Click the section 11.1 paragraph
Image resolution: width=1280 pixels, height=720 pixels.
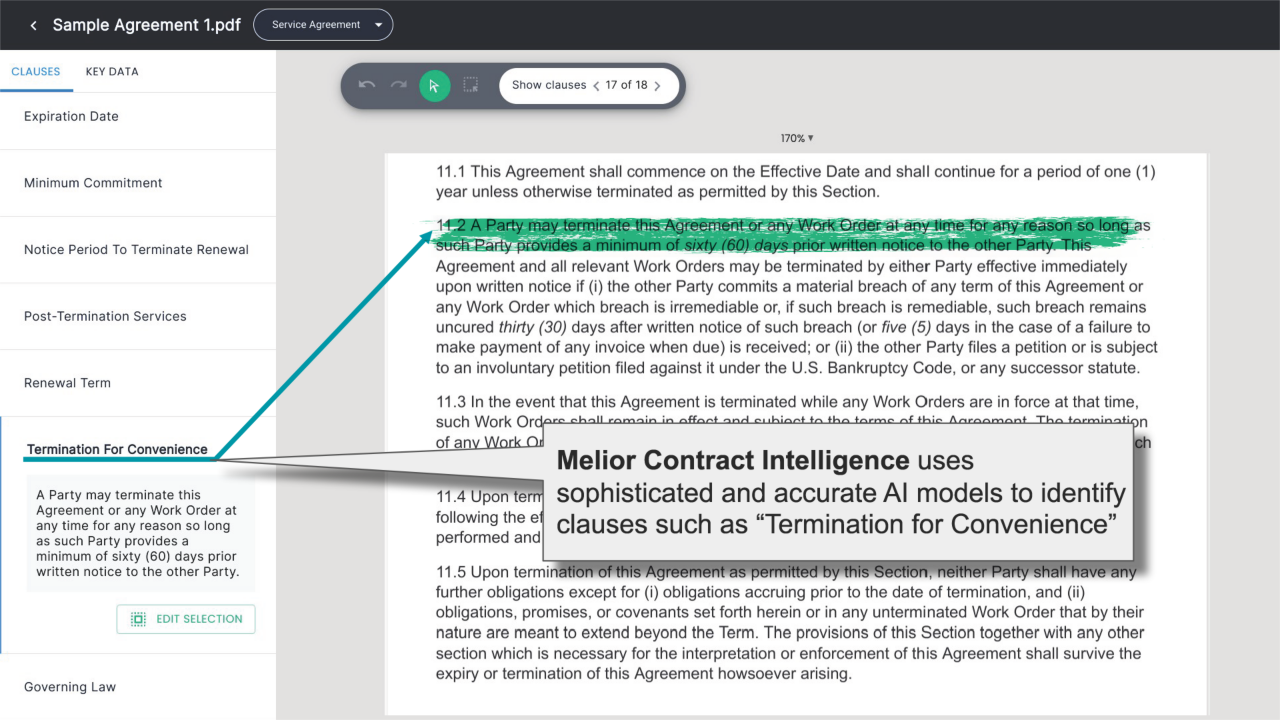[x=796, y=181]
